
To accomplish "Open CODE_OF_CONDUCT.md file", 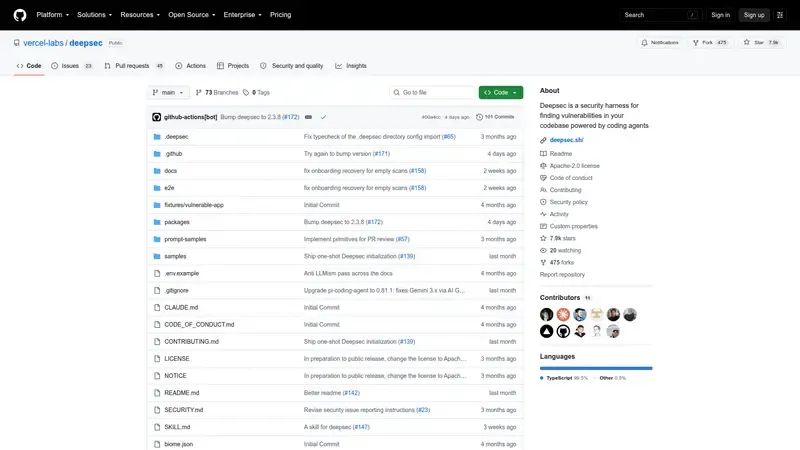I will (x=199, y=324).
